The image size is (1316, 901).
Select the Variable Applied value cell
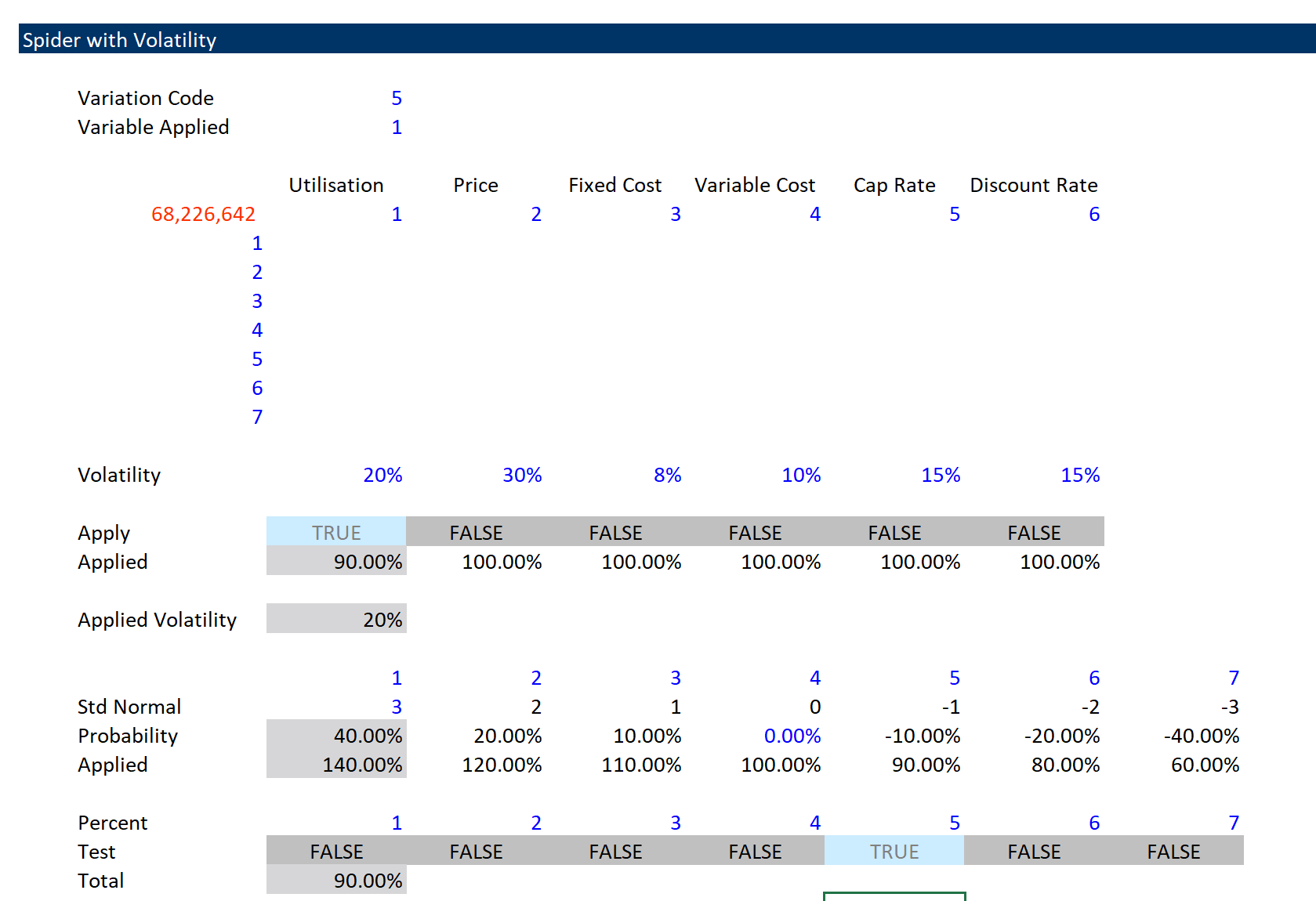(397, 126)
